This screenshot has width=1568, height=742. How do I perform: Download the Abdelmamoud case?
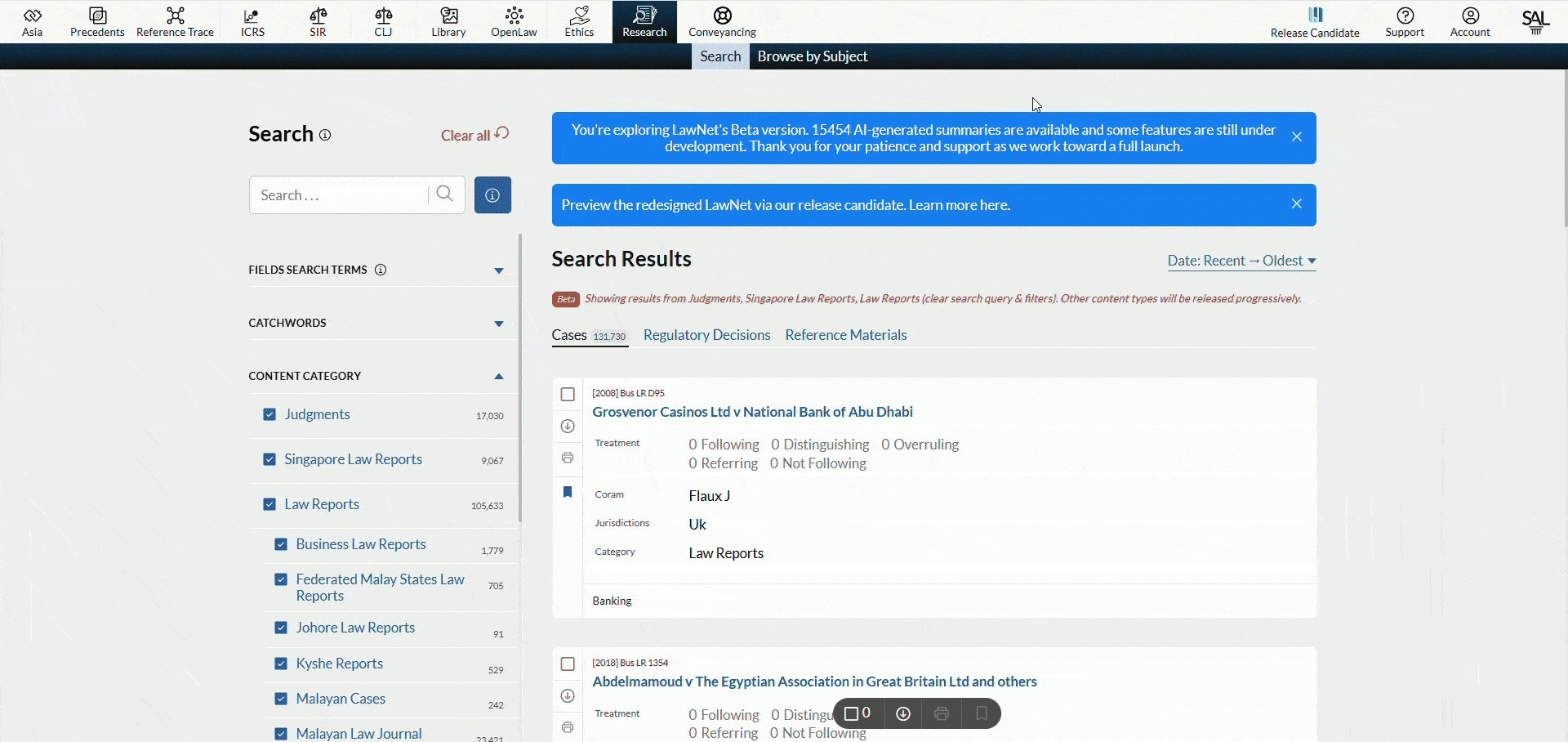(x=568, y=695)
